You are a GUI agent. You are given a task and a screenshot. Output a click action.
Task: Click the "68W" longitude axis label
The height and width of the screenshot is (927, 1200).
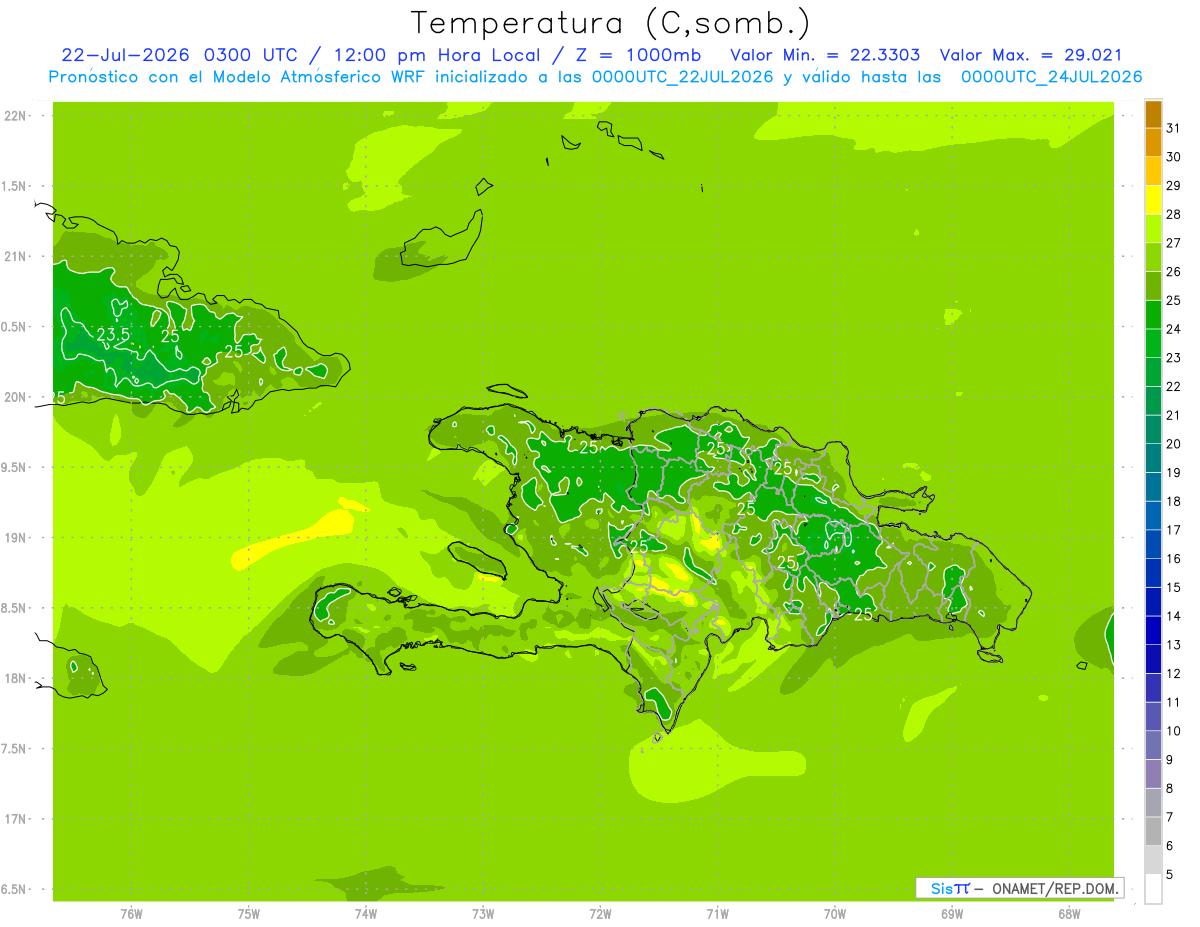click(1069, 914)
